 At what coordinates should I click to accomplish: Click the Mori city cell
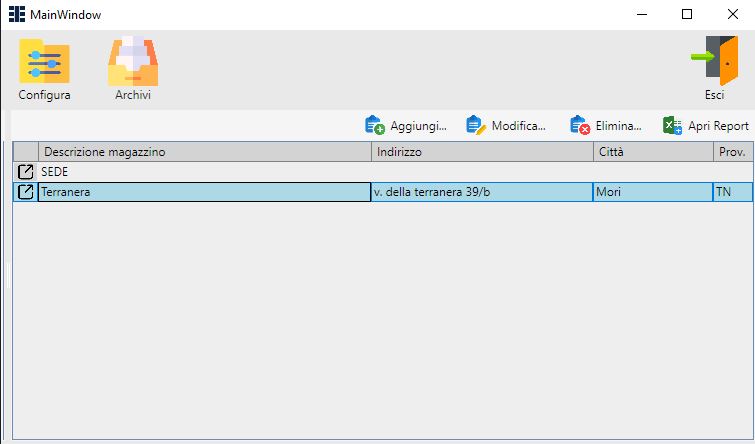click(652, 192)
